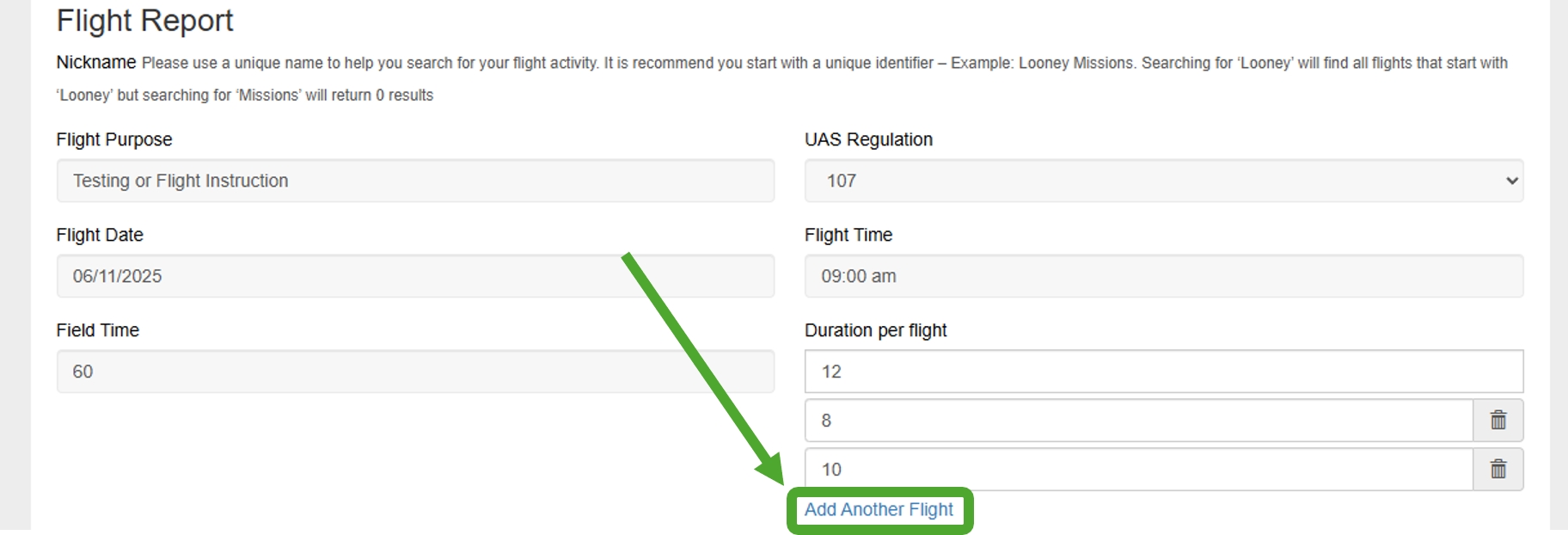This screenshot has width=1568, height=535.
Task: Click the Flight Purpose label
Action: point(114,139)
